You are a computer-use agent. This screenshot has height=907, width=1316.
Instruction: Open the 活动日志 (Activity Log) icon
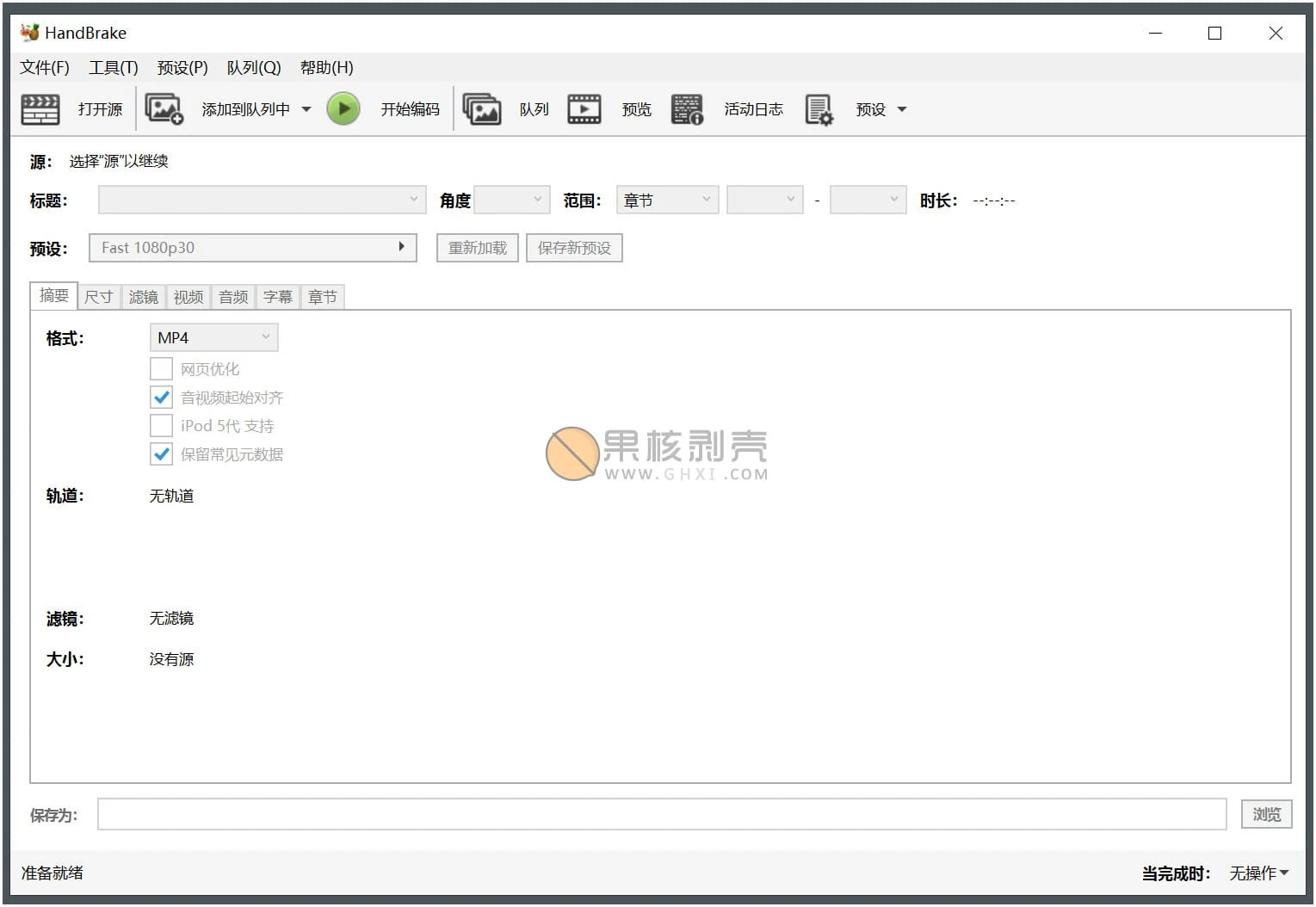point(686,108)
